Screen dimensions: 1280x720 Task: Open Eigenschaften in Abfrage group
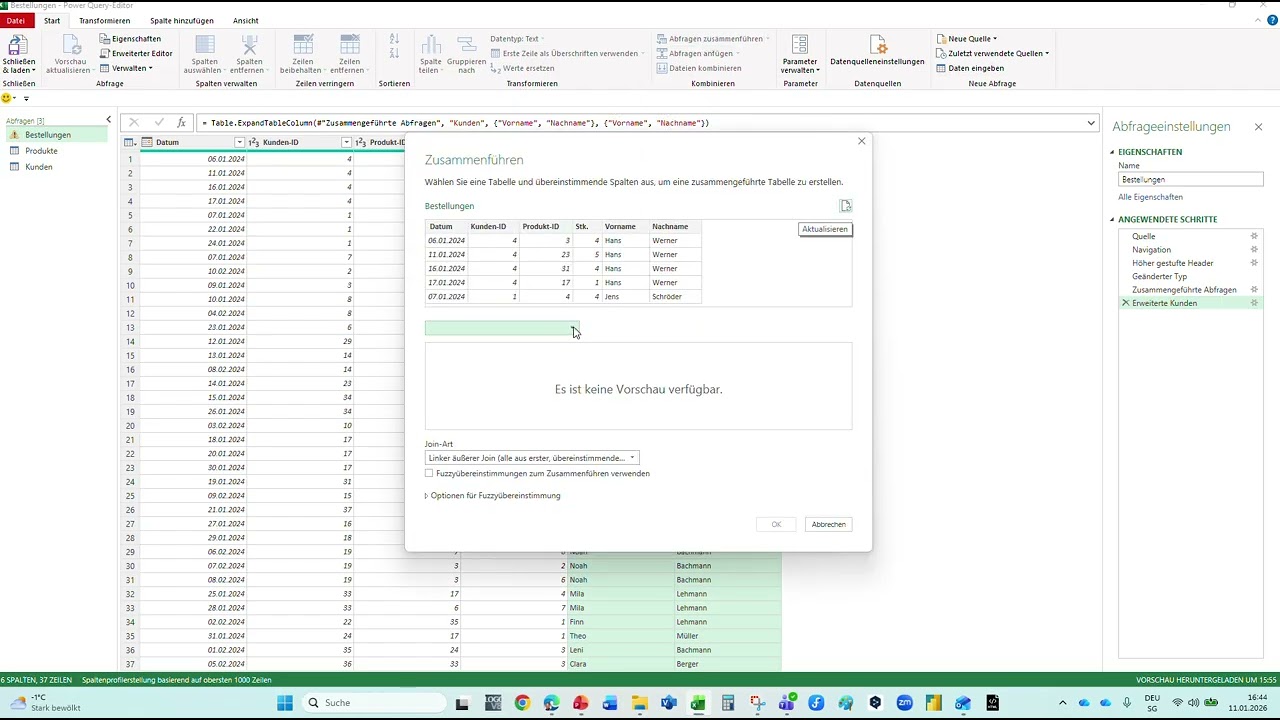click(130, 39)
